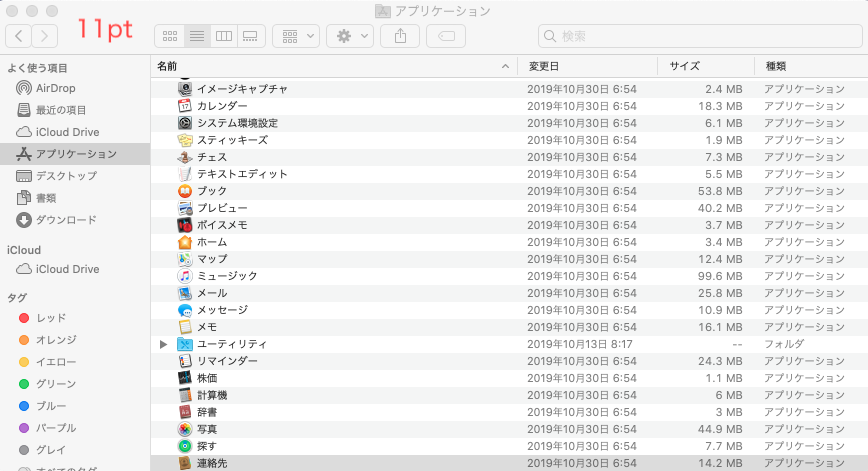The width and height of the screenshot is (868, 471).
Task: Select the 写真 app icon
Action: coord(185,429)
